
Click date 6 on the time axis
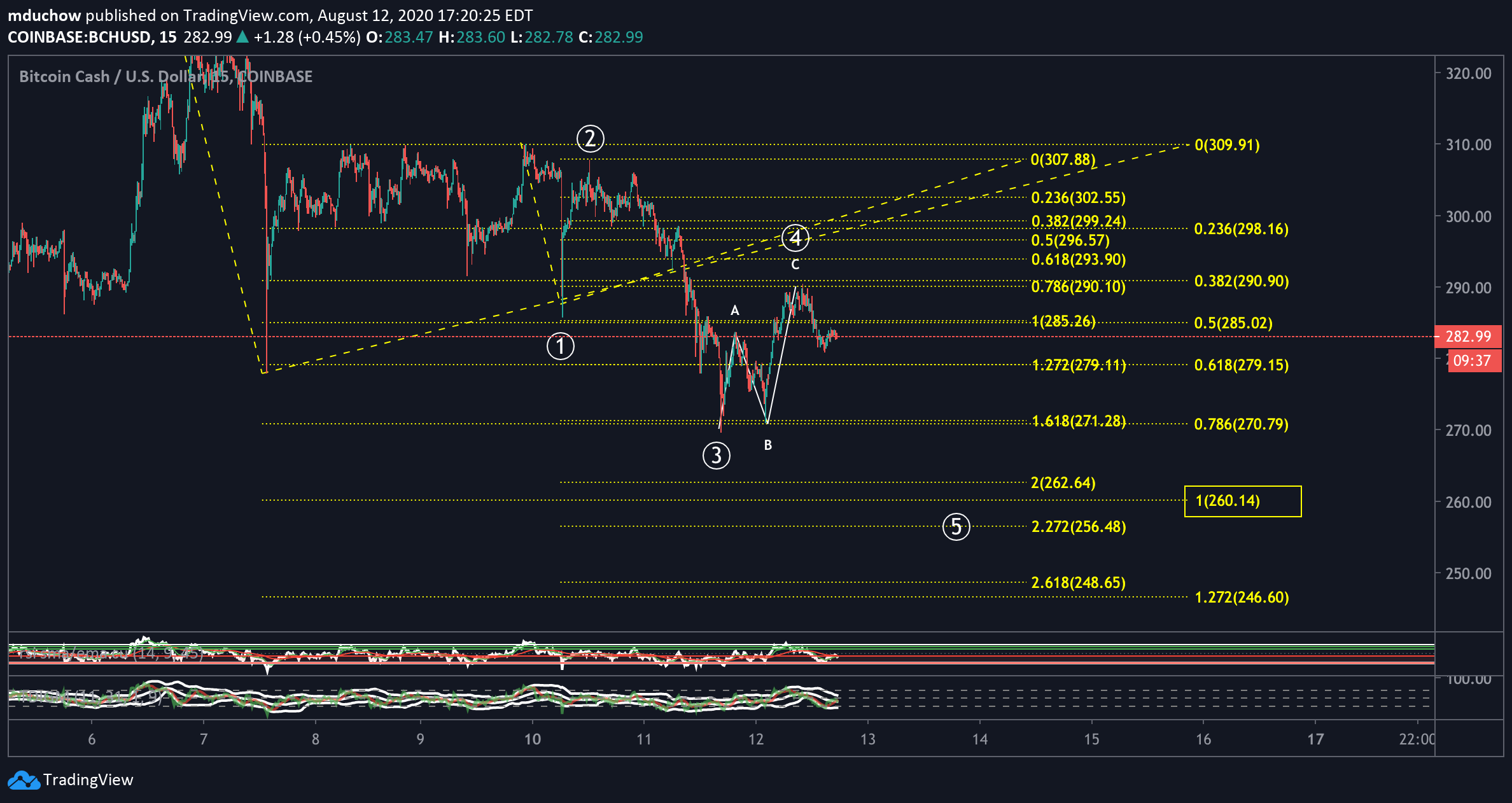click(x=92, y=739)
